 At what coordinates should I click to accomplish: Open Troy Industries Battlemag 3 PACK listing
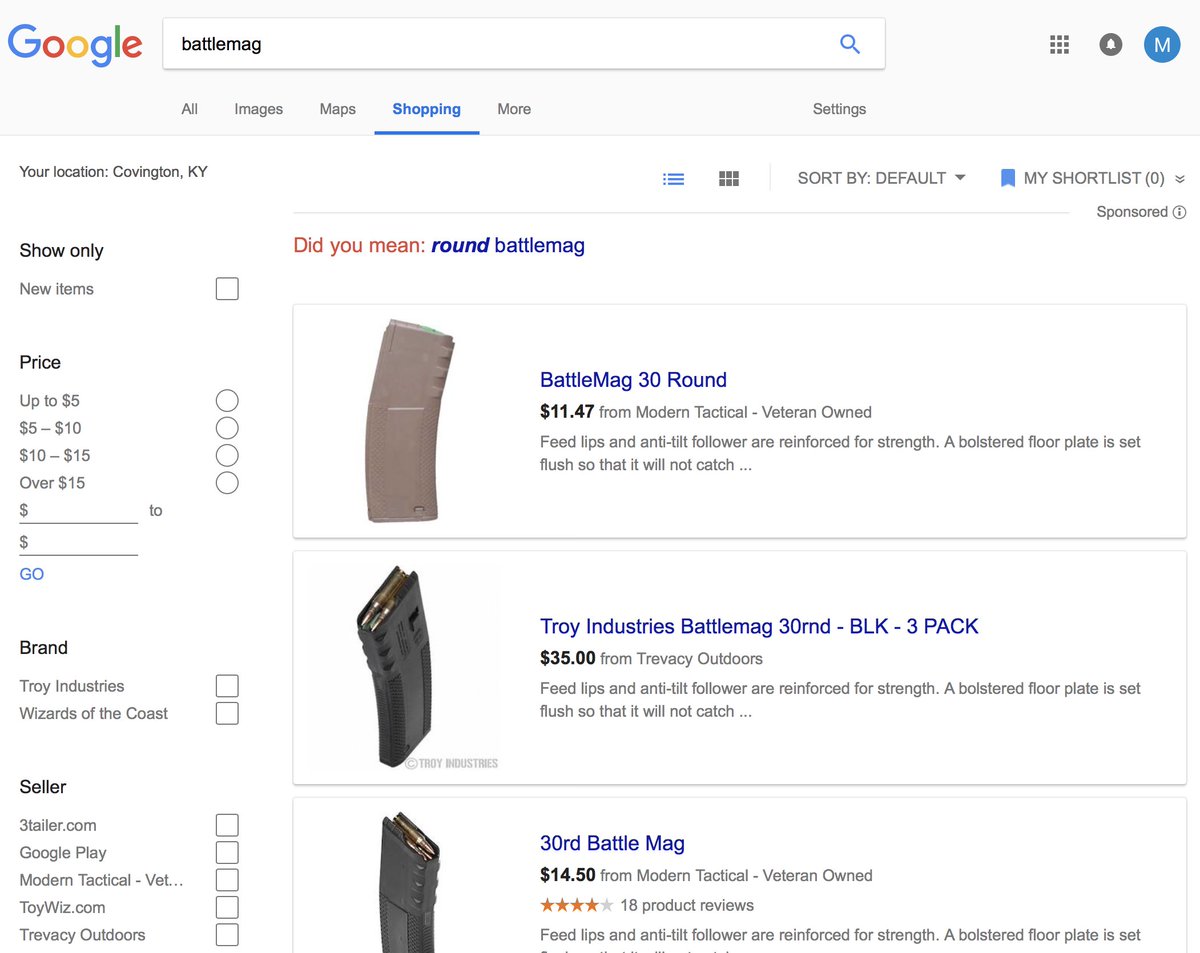click(759, 627)
